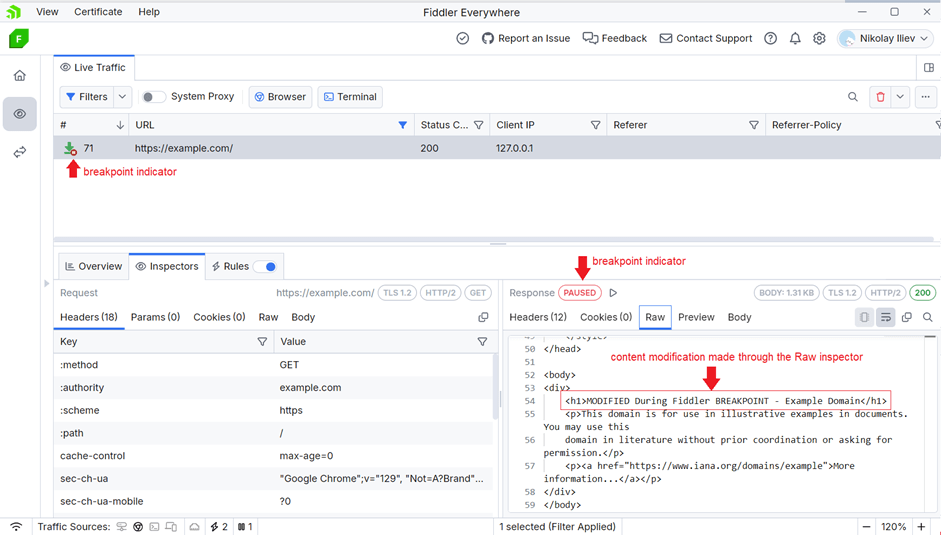Click the resume arrow next to PAUSED
The height and width of the screenshot is (535, 941).
point(613,293)
